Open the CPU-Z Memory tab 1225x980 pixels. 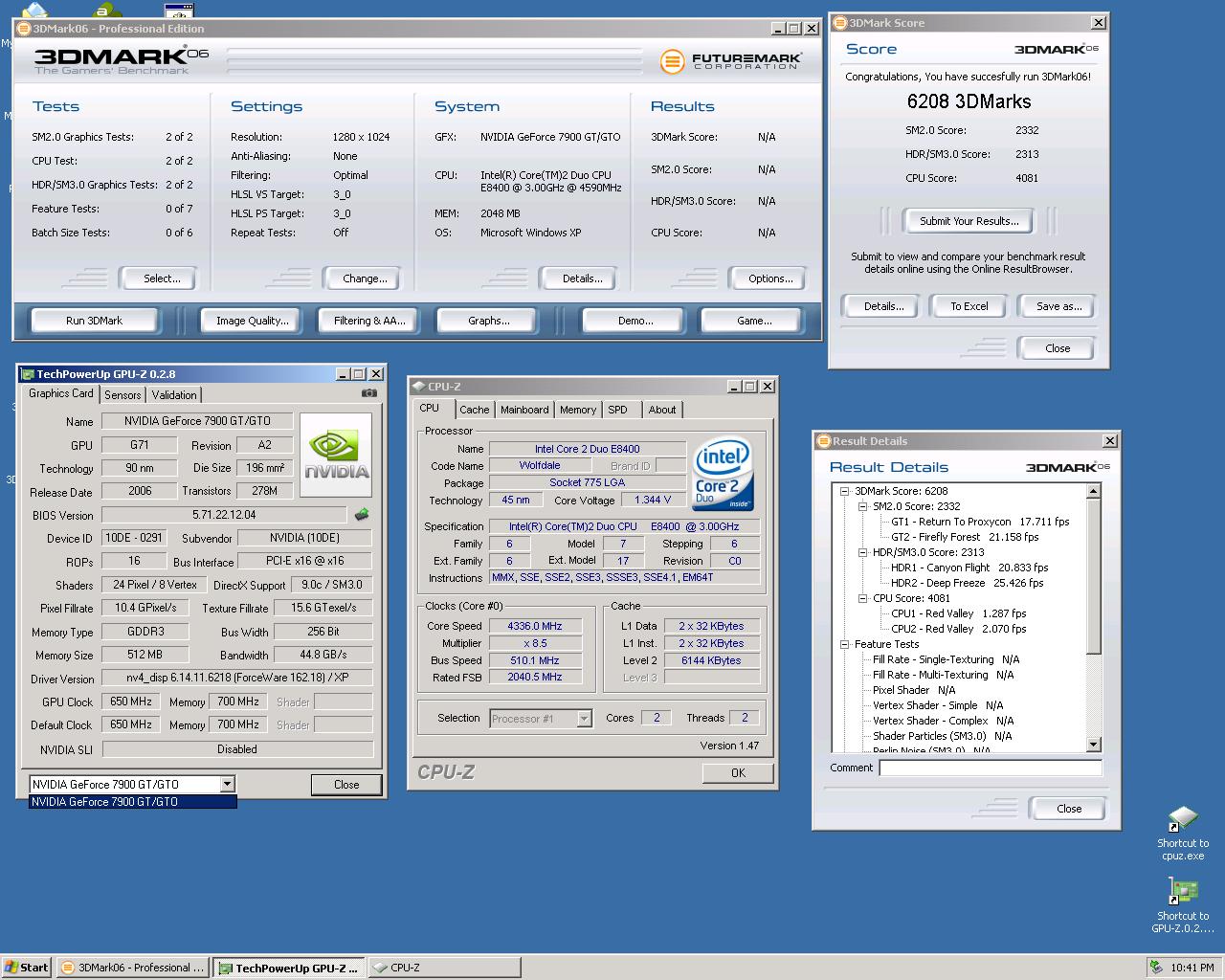tap(578, 410)
